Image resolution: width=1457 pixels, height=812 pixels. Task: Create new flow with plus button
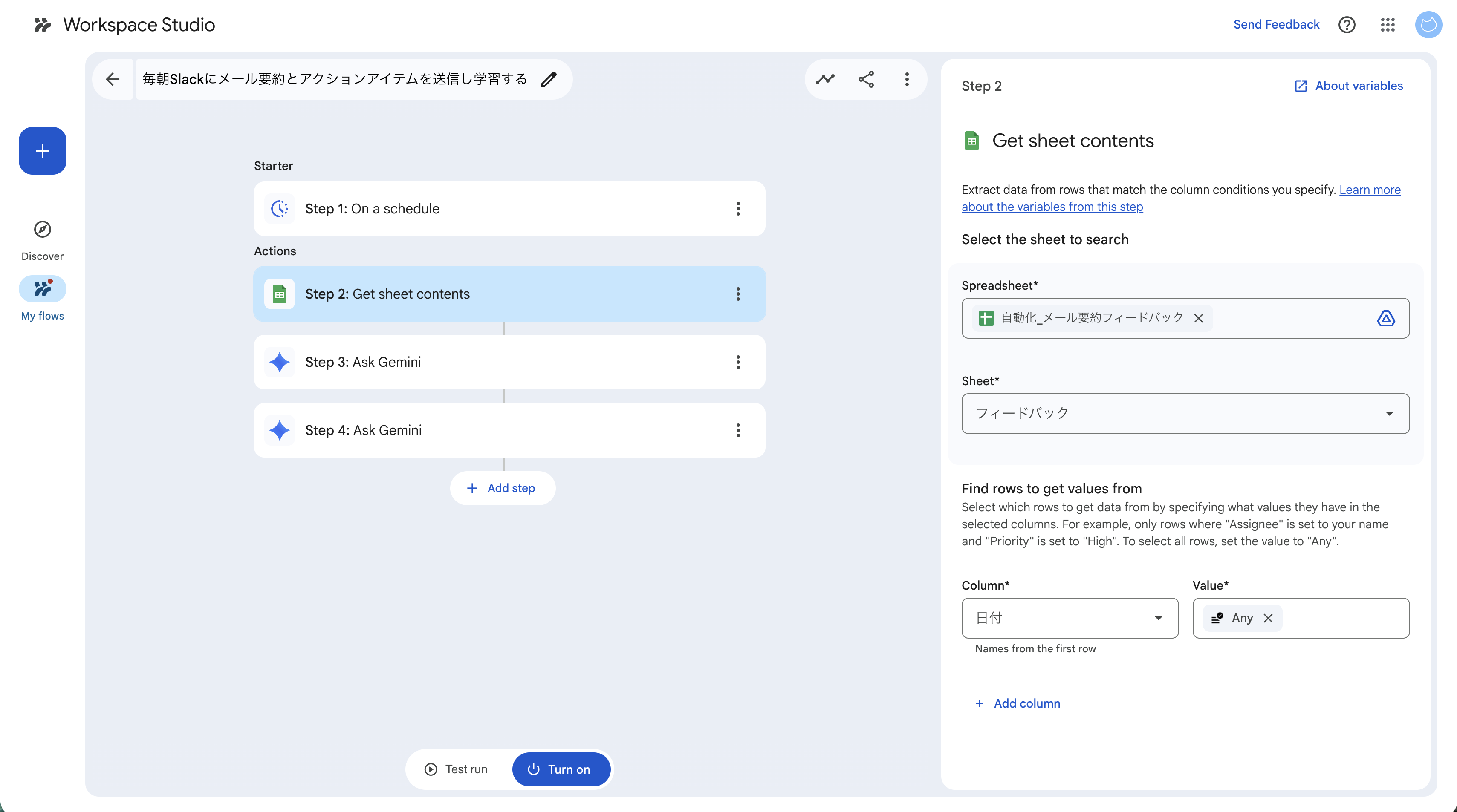pos(43,150)
